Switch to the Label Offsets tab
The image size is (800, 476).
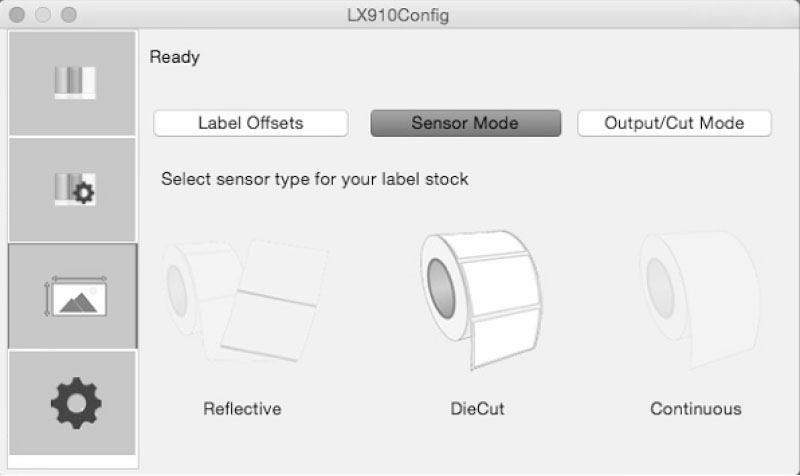pos(251,123)
